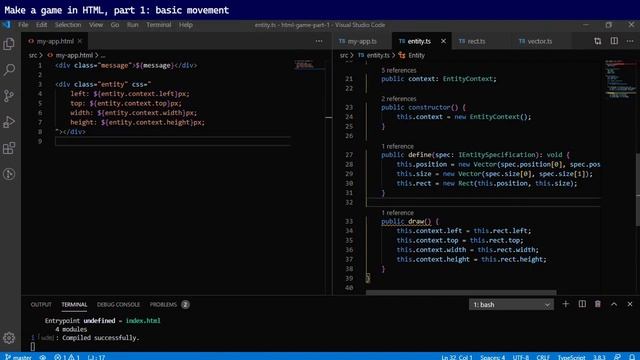Screen dimensions: 640x360
Task: Click TypeScript version 3.8.3 in status bar
Action: click(599, 357)
